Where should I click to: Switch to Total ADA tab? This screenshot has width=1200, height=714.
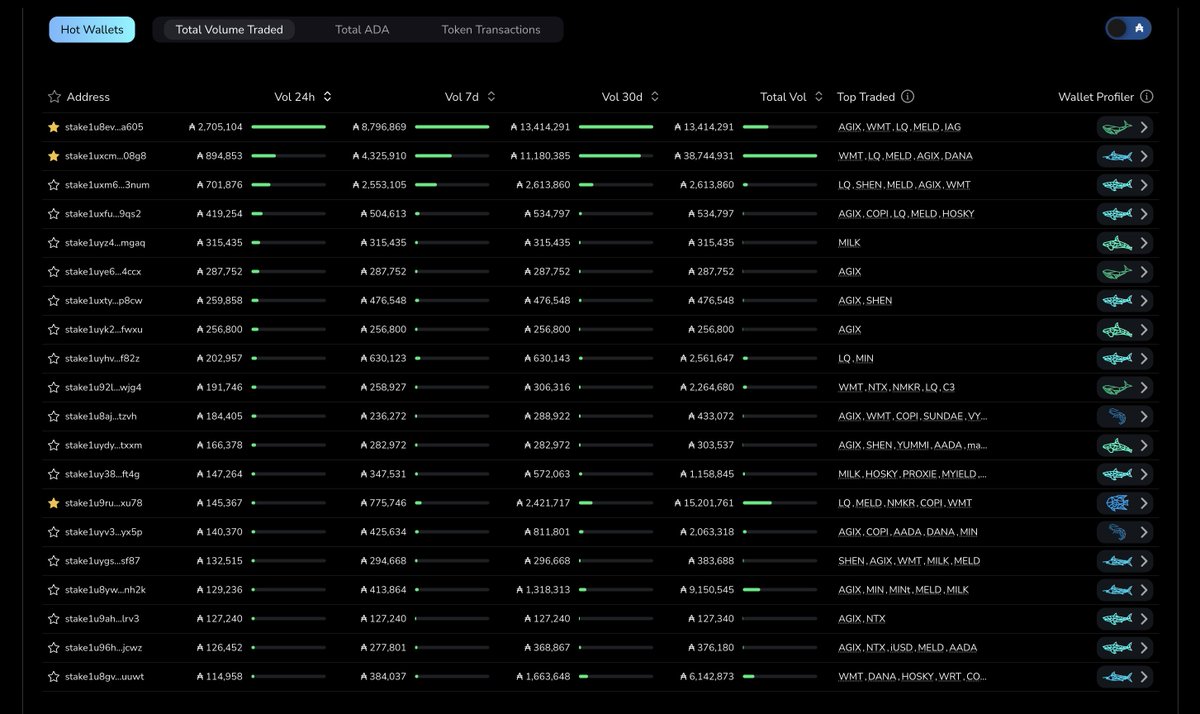[x=362, y=29]
